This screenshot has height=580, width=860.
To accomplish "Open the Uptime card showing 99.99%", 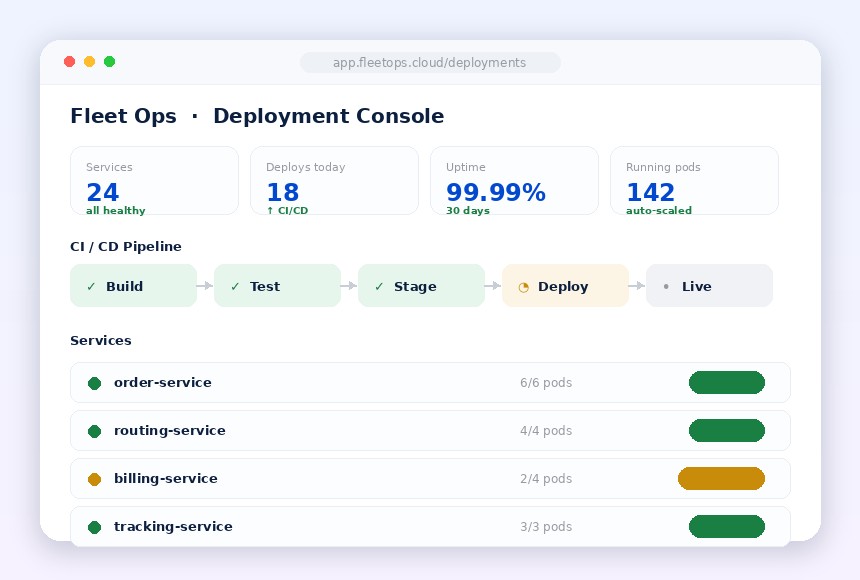I will click(x=514, y=181).
